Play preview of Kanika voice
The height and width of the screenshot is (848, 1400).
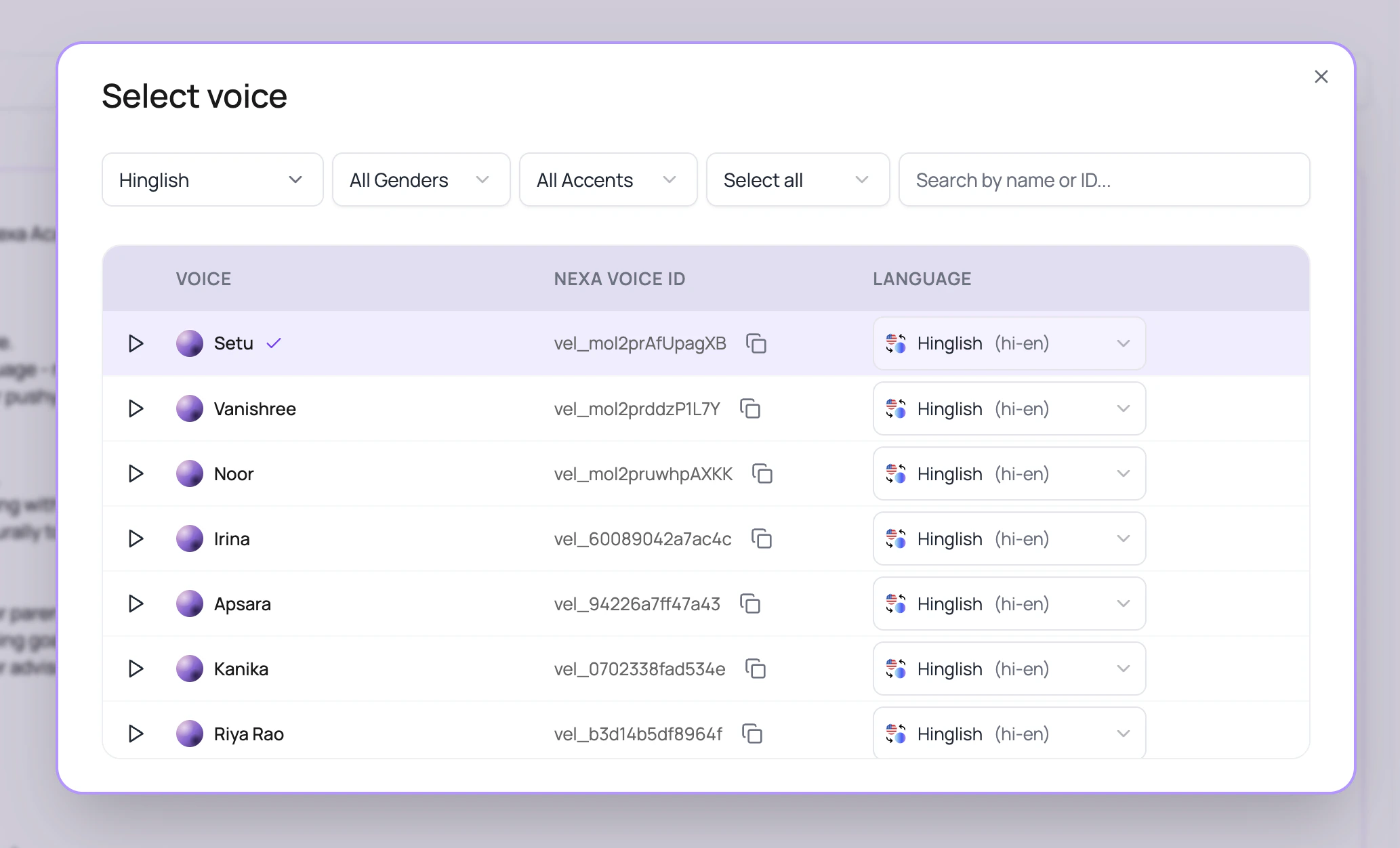pos(136,669)
